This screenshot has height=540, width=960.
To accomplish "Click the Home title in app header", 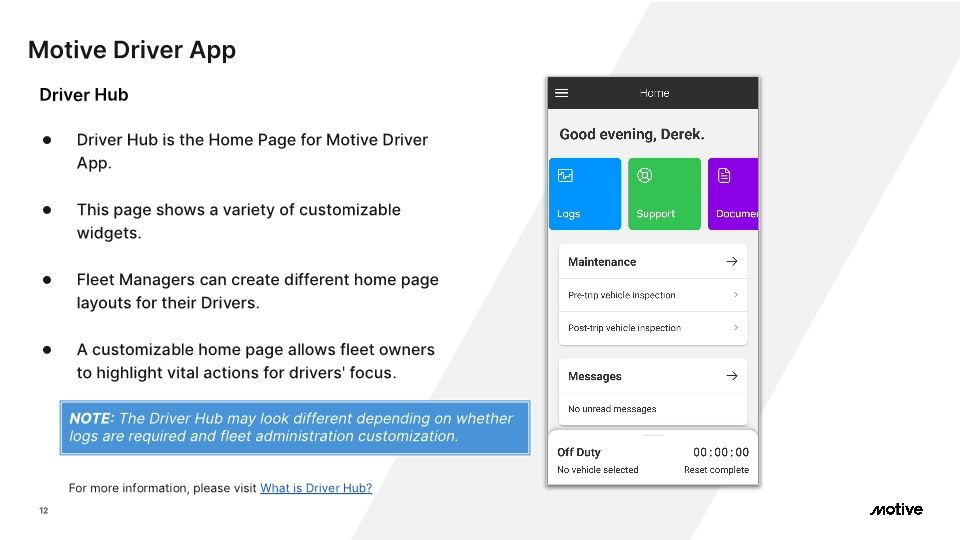I will coord(654,93).
